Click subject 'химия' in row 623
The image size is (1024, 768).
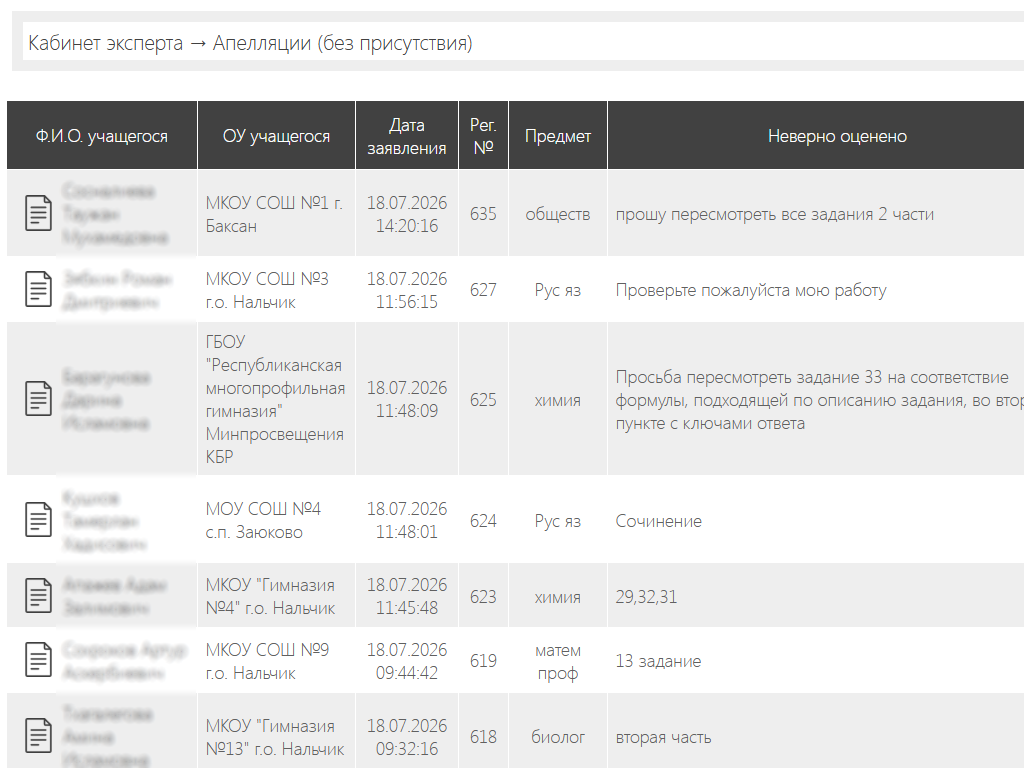pos(558,598)
